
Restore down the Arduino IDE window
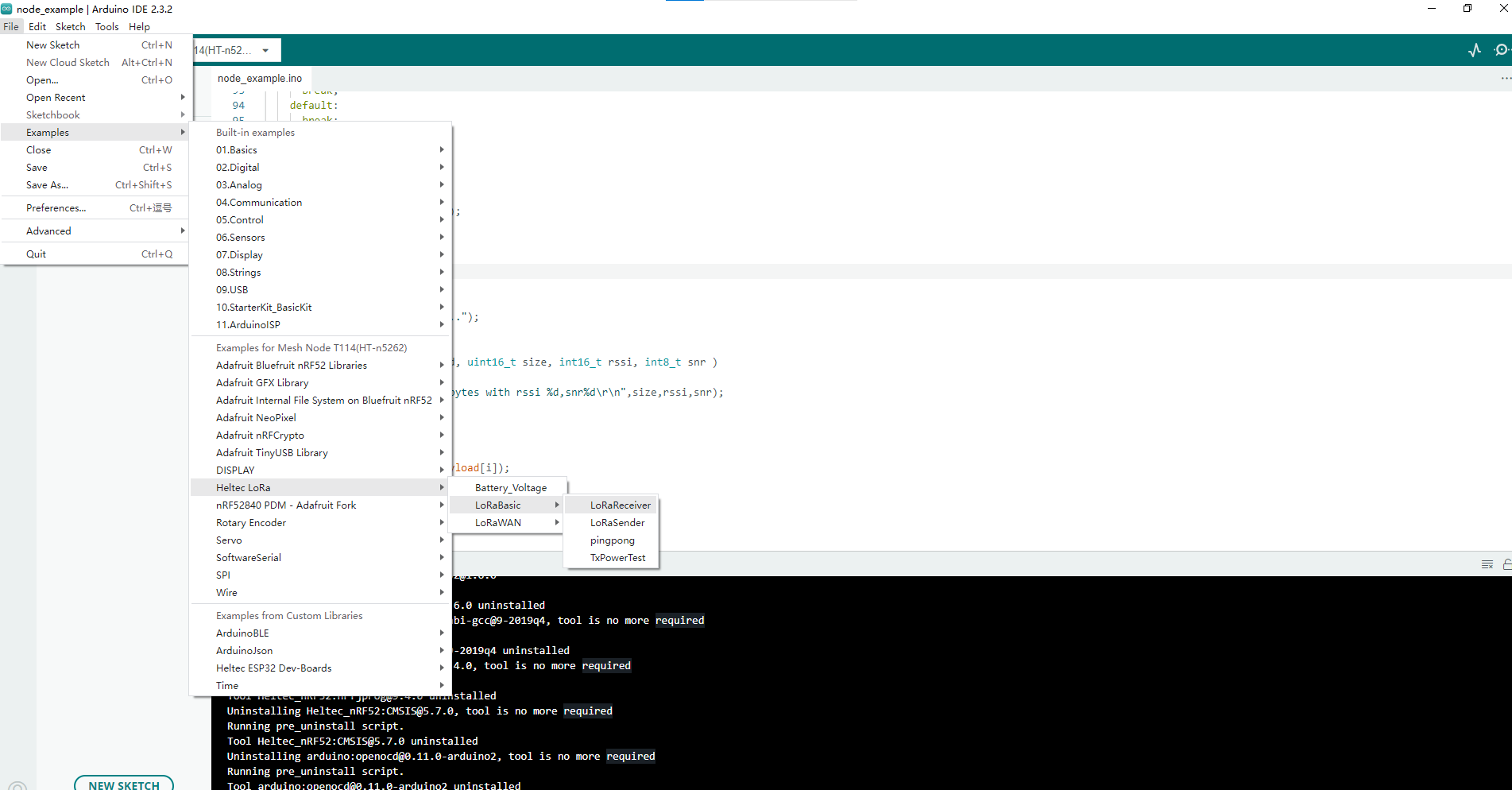1467,9
